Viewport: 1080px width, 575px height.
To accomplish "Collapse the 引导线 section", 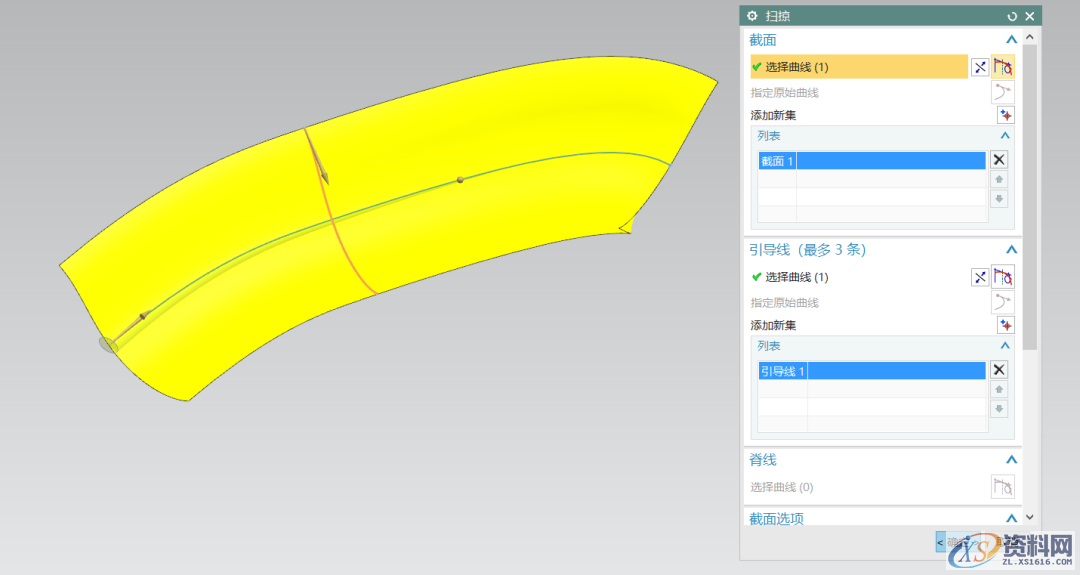I will (x=1011, y=250).
